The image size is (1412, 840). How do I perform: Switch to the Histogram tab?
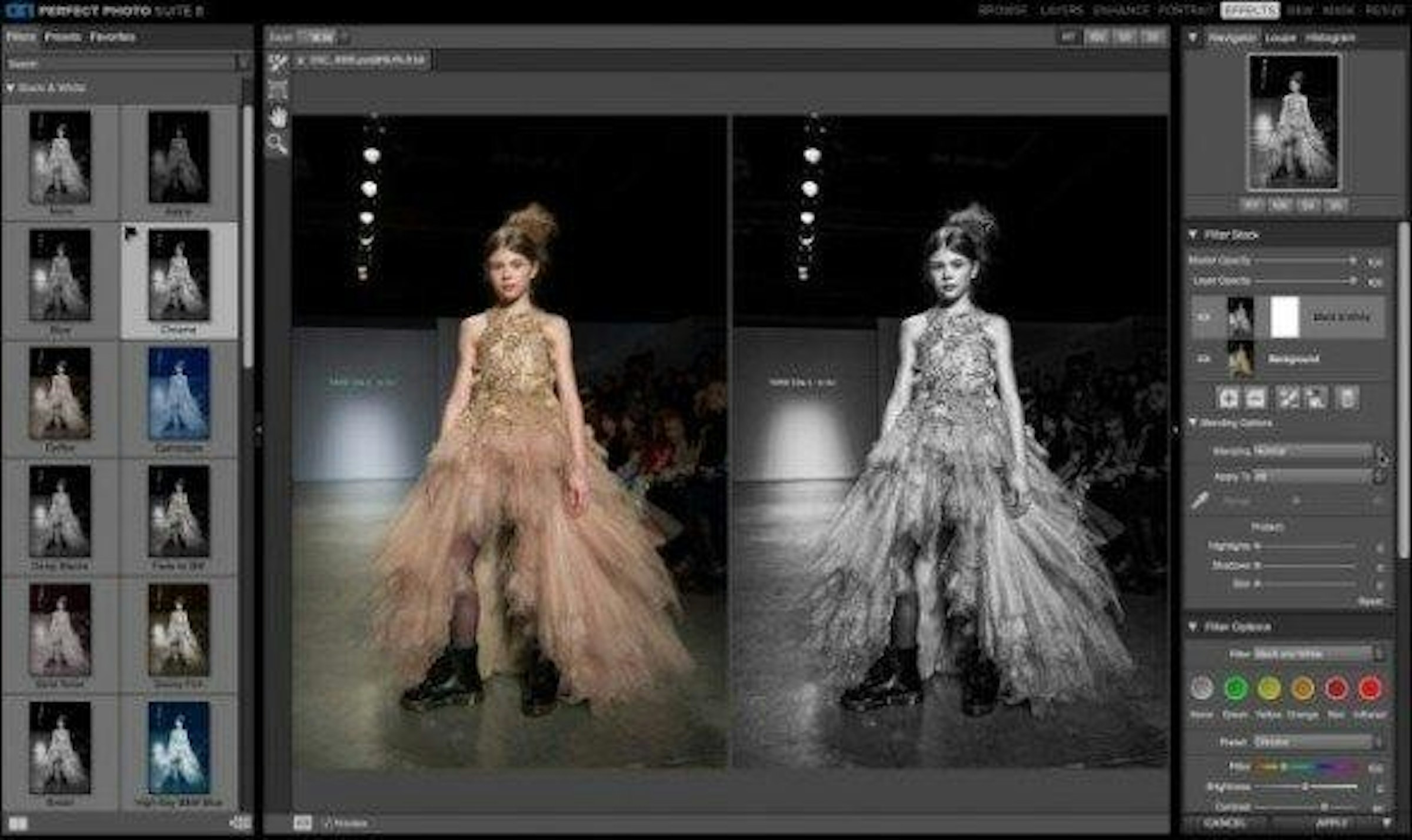tap(1330, 38)
